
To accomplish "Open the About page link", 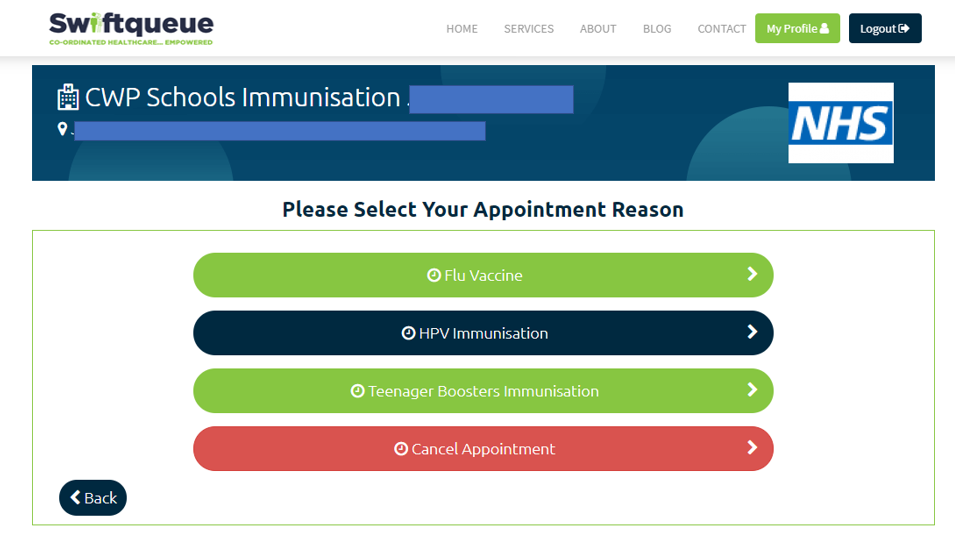I will coord(598,29).
